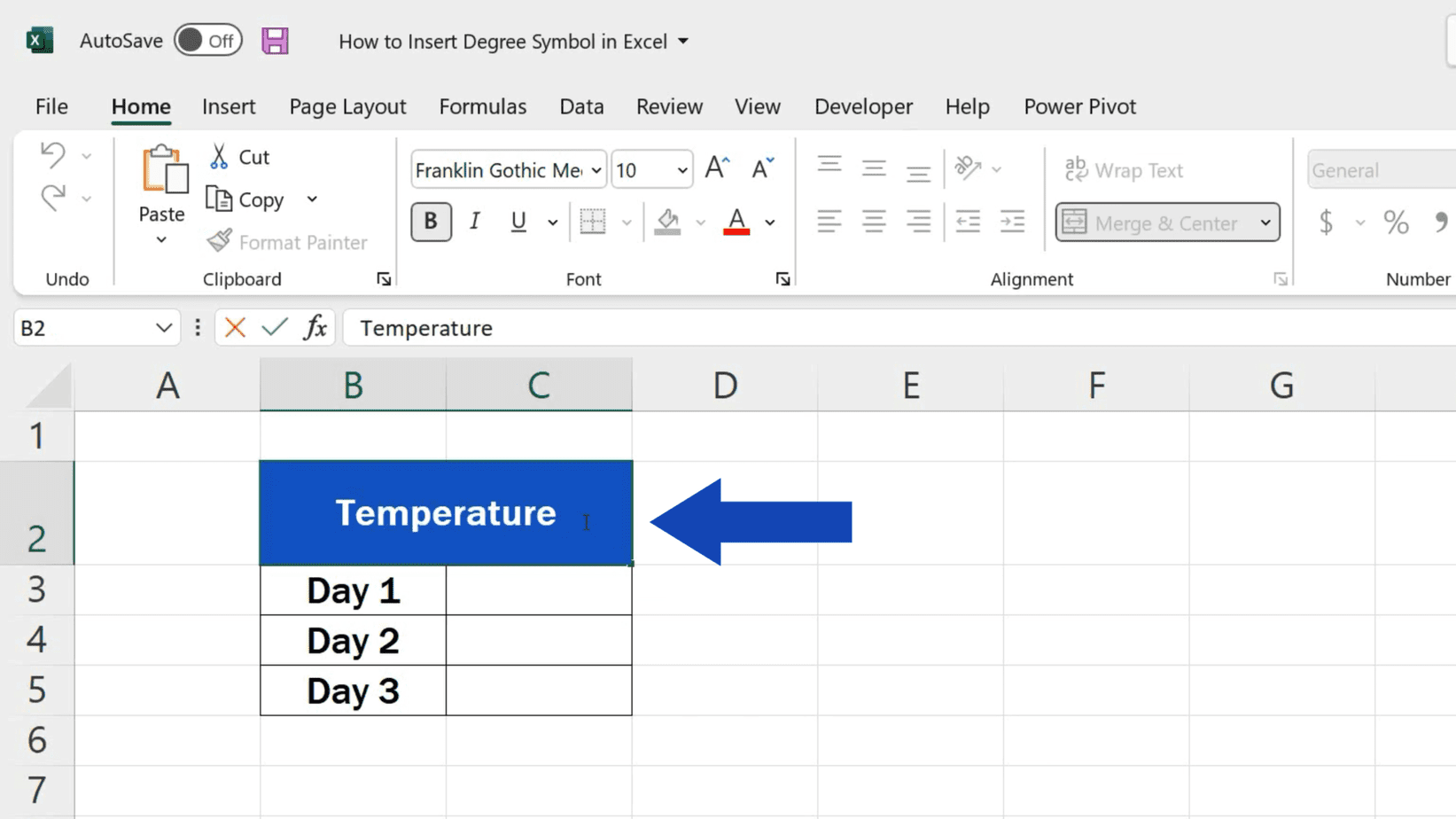Viewport: 1456px width, 819px height.
Task: Open the border style dropdown
Action: click(627, 222)
